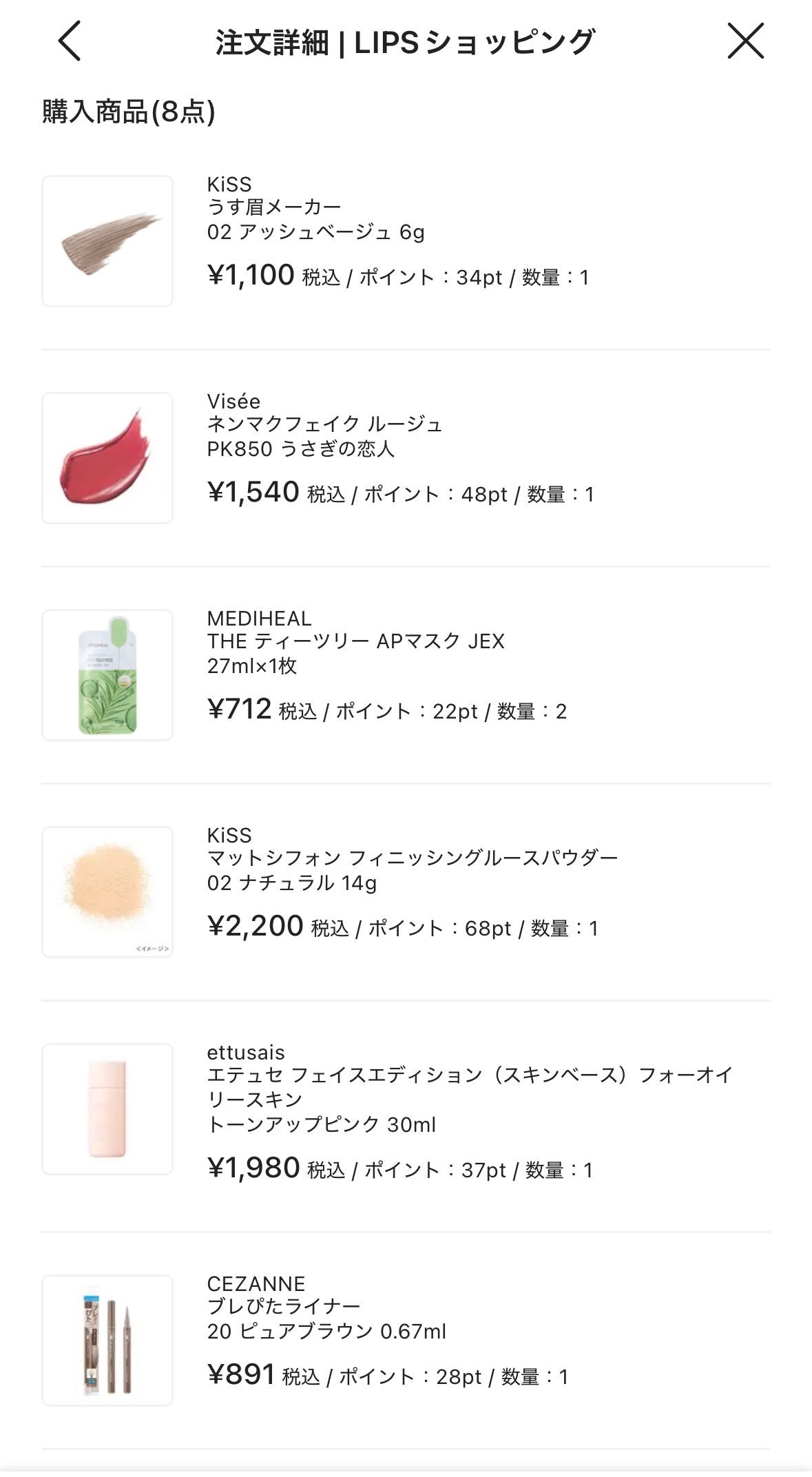Select the ネンマクフェイク ルージュ product link
Viewport: 812px width, 1477px height.
pos(324,424)
